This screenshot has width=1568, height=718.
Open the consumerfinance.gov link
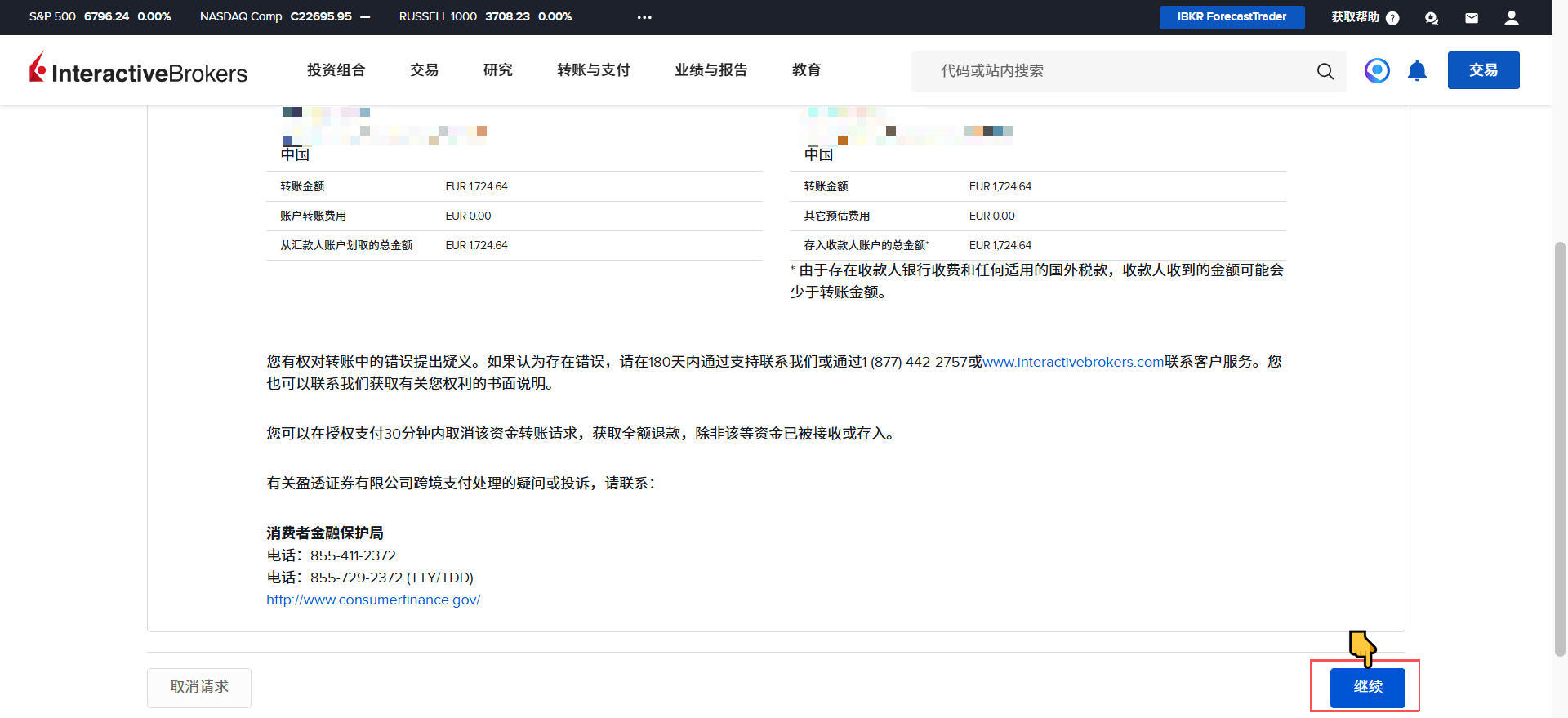373,600
